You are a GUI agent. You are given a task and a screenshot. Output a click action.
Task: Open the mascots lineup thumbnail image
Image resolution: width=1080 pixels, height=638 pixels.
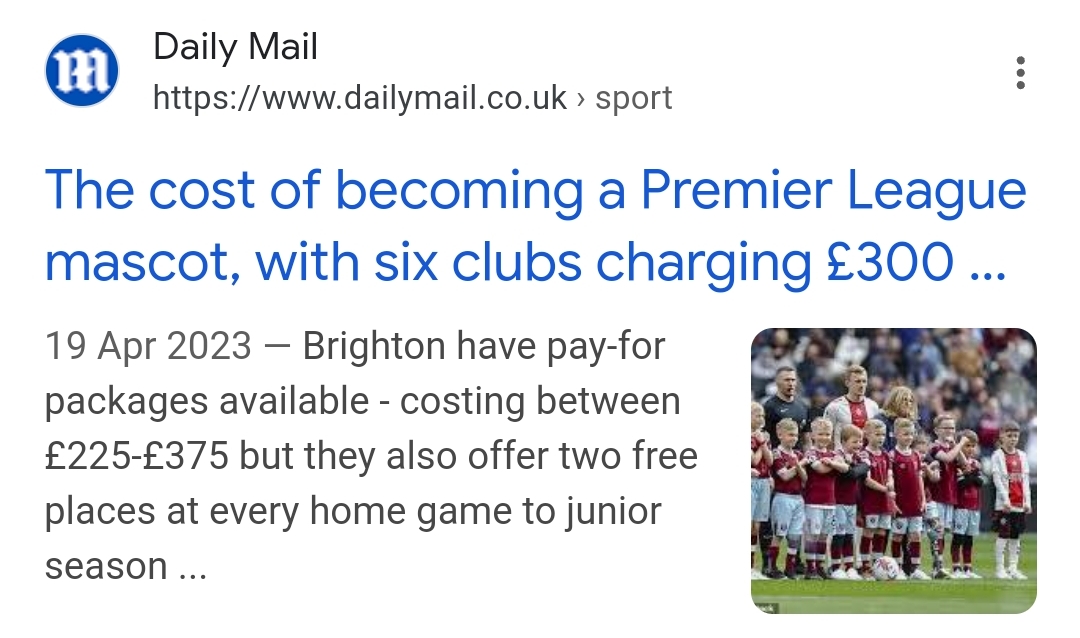pyautogui.click(x=893, y=471)
